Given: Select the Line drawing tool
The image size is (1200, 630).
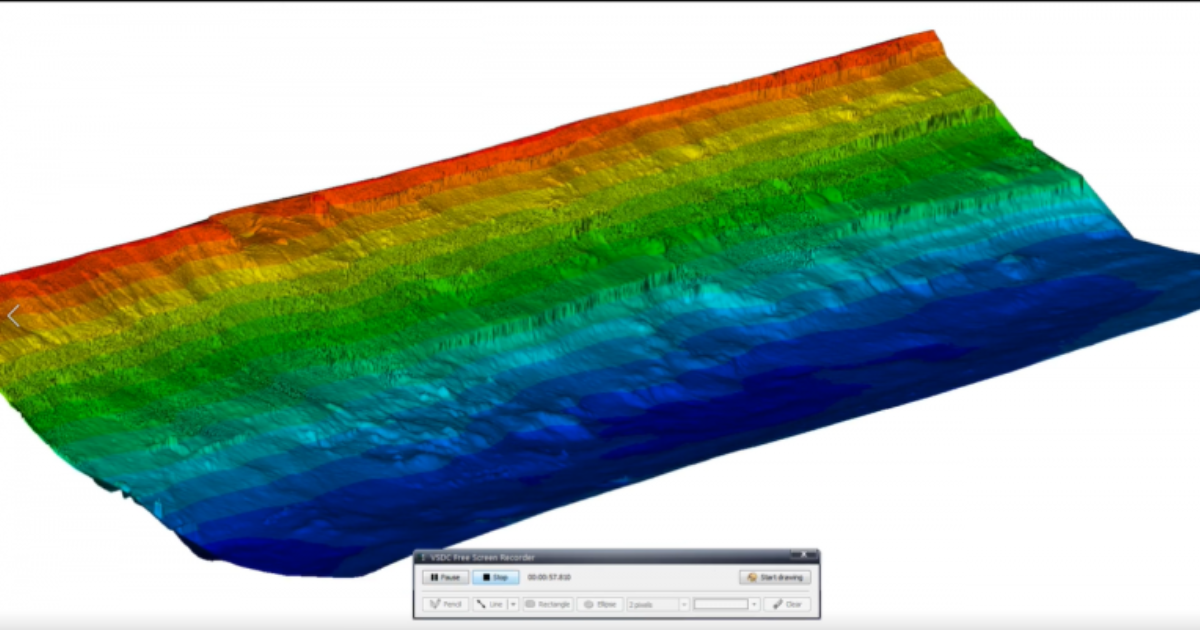Looking at the screenshot, I should click(x=490, y=604).
